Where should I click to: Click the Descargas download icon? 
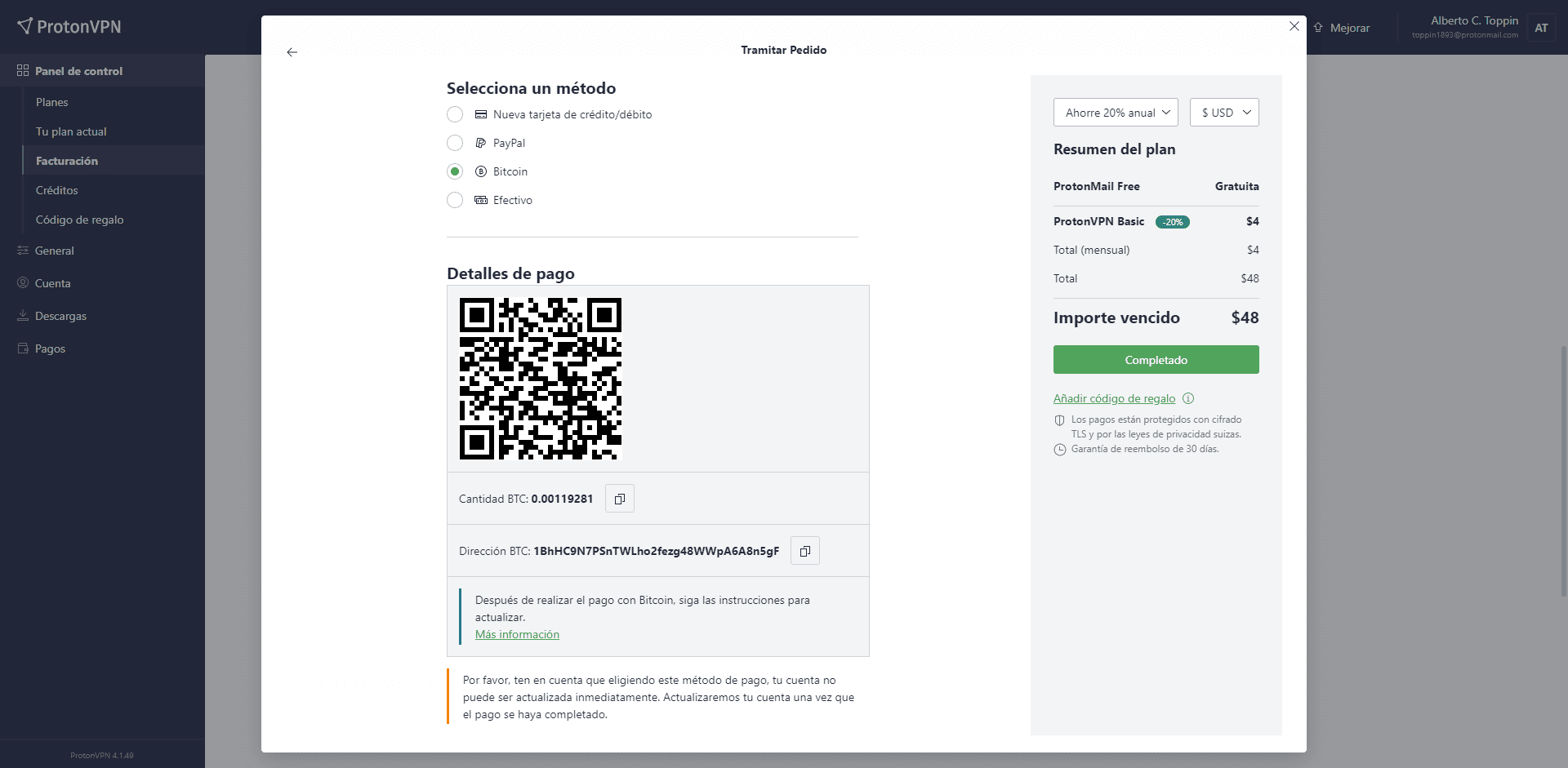(23, 316)
